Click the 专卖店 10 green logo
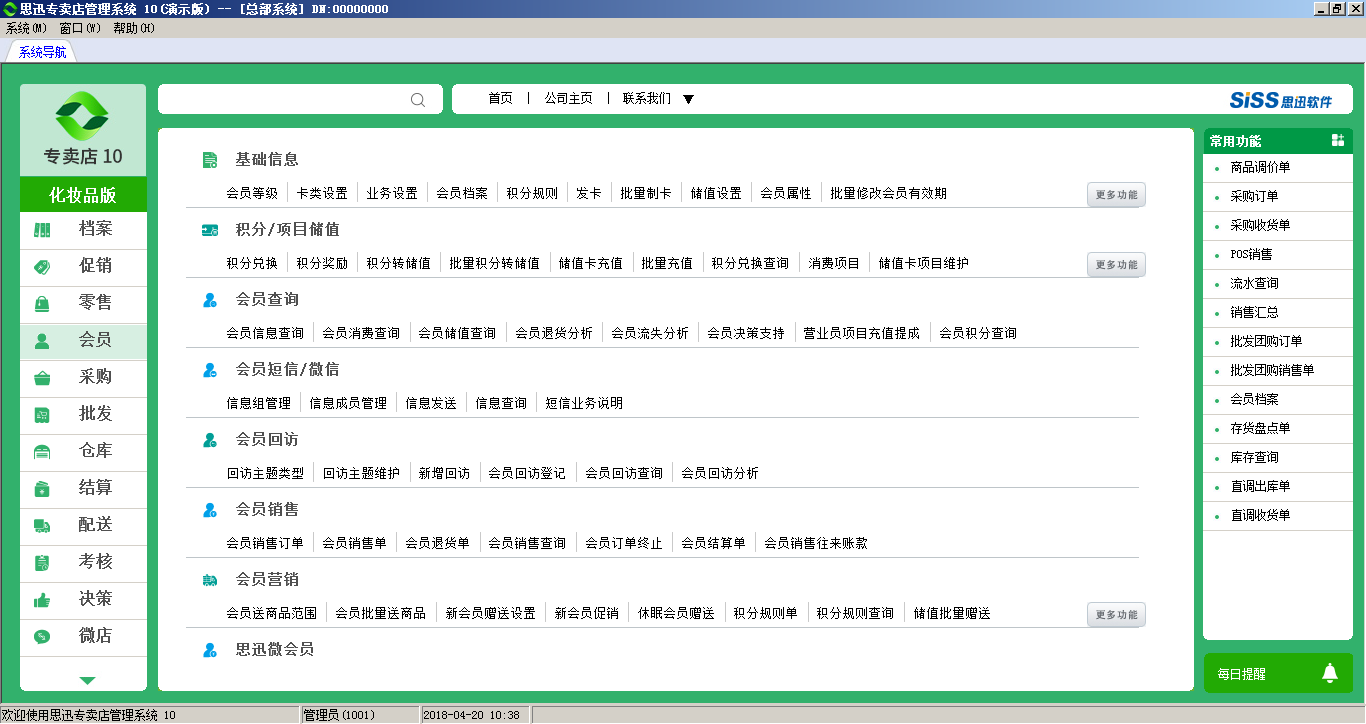Image resolution: width=1366 pixels, height=724 pixels. (x=82, y=116)
